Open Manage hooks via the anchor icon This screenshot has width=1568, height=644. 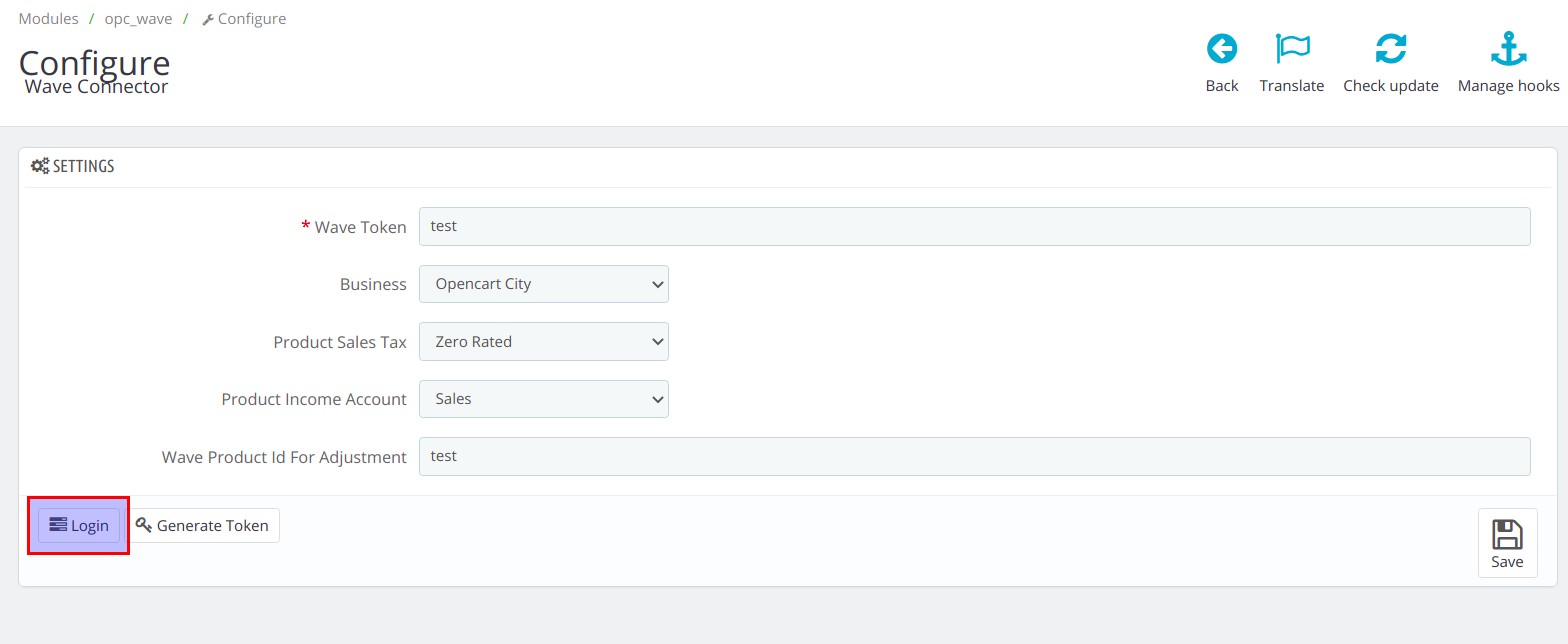(x=1509, y=48)
